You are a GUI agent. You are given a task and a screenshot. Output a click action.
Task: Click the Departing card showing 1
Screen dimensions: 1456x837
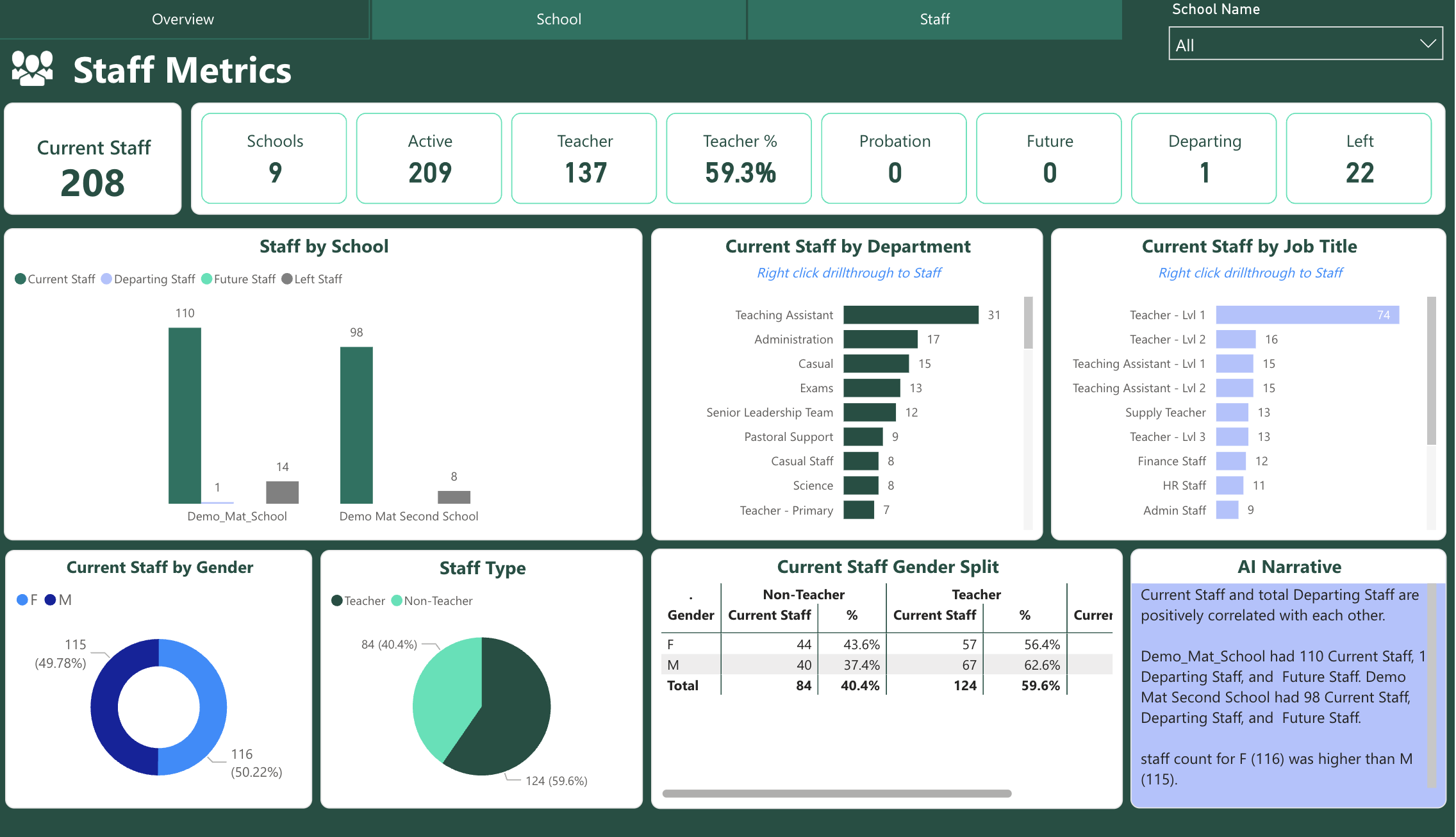(x=1204, y=158)
